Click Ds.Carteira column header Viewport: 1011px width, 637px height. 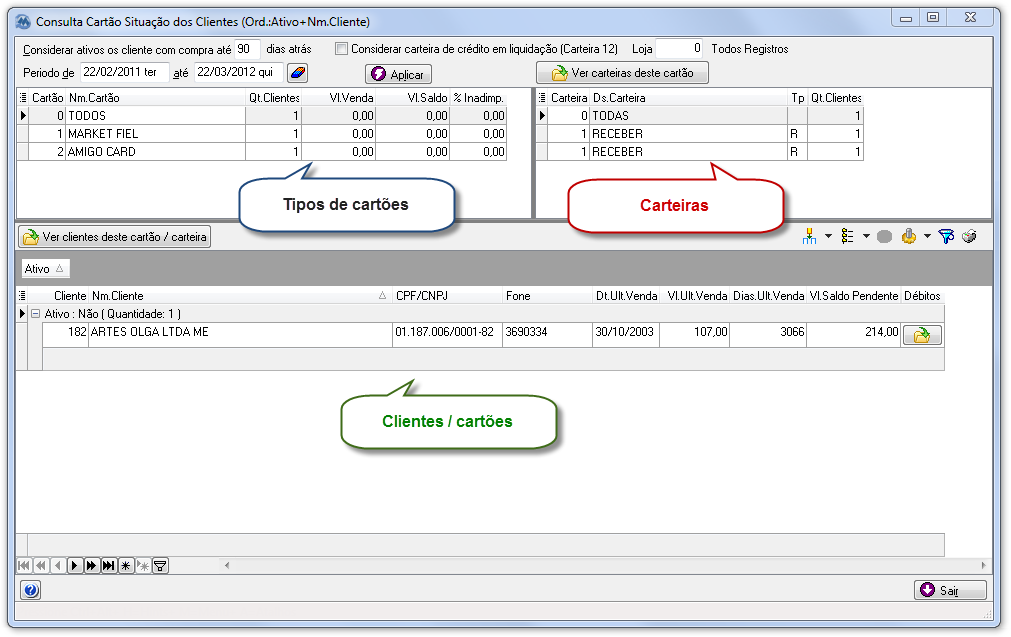point(689,98)
